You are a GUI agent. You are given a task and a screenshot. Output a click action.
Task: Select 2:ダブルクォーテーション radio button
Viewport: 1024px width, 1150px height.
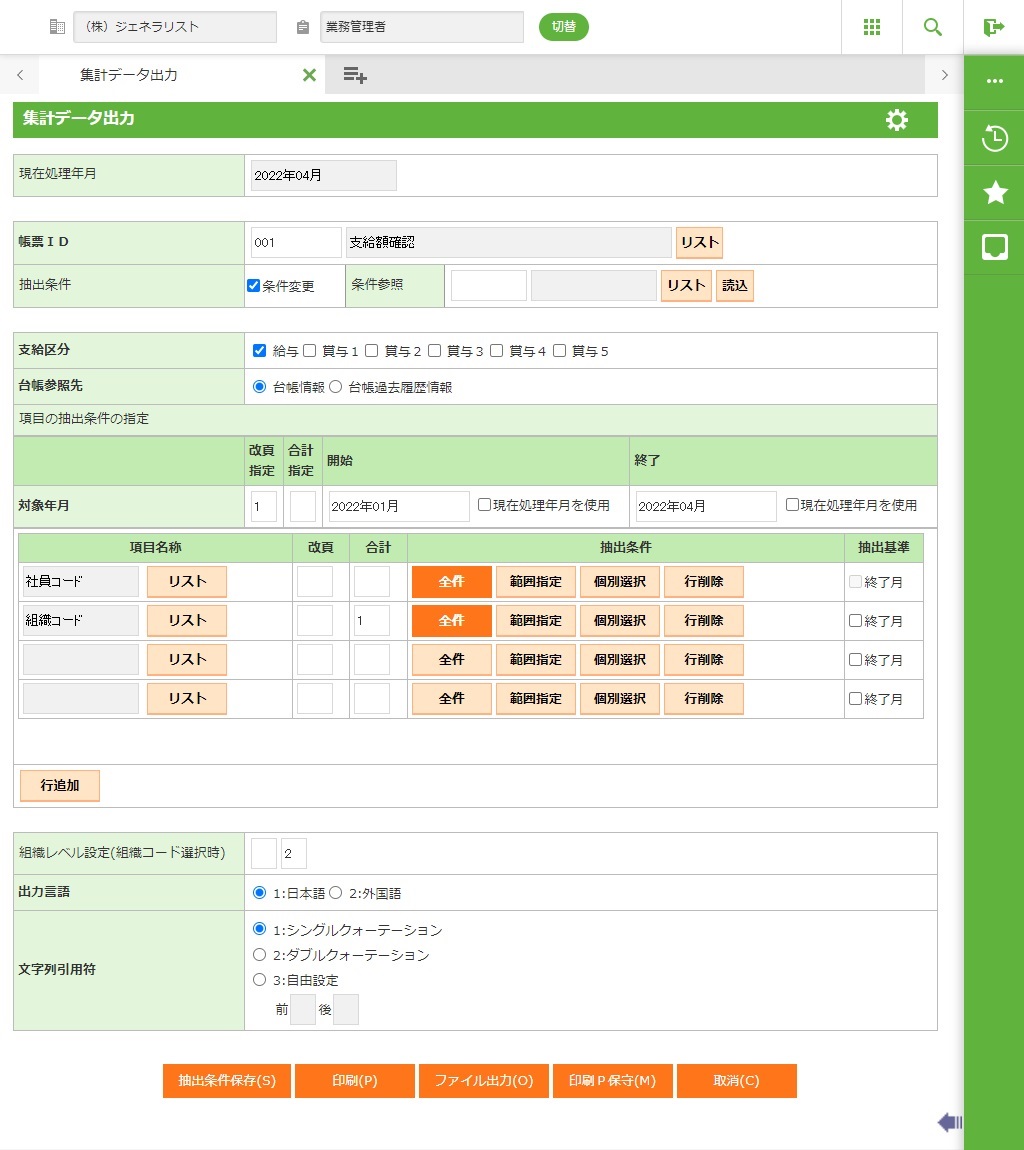click(260, 955)
